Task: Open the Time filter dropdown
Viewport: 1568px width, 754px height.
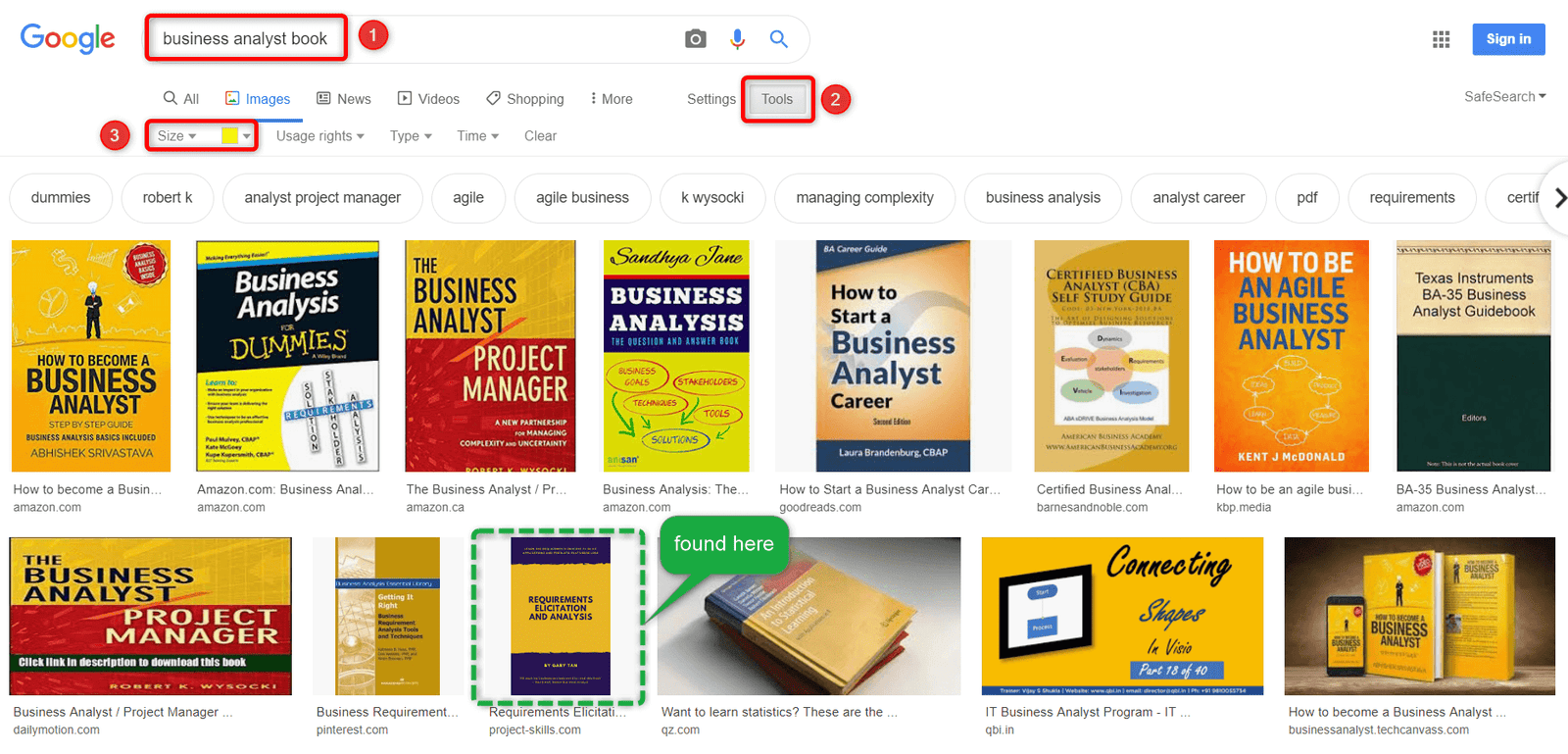Action: pos(478,136)
